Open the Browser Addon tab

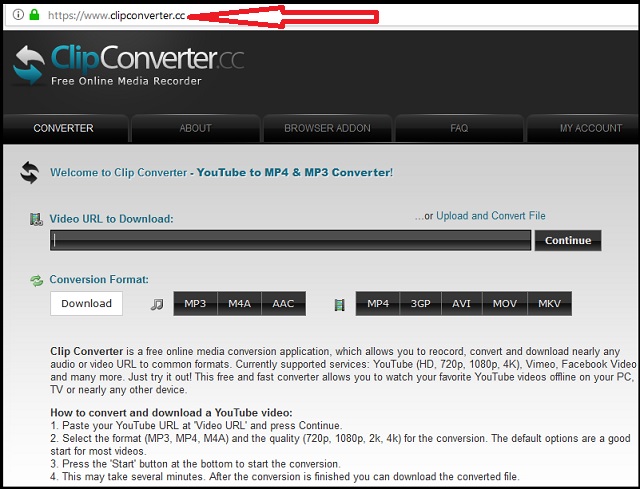click(327, 128)
